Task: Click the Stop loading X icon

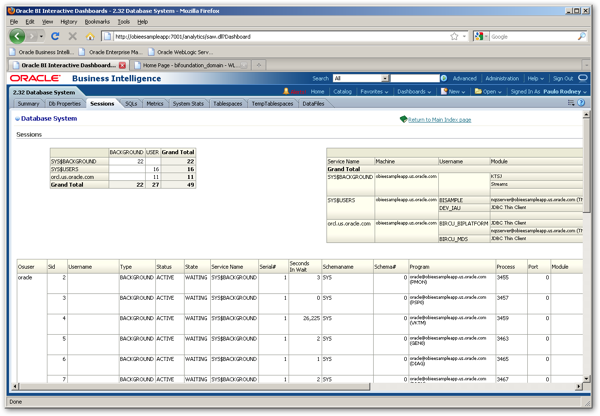Action: (x=72, y=36)
